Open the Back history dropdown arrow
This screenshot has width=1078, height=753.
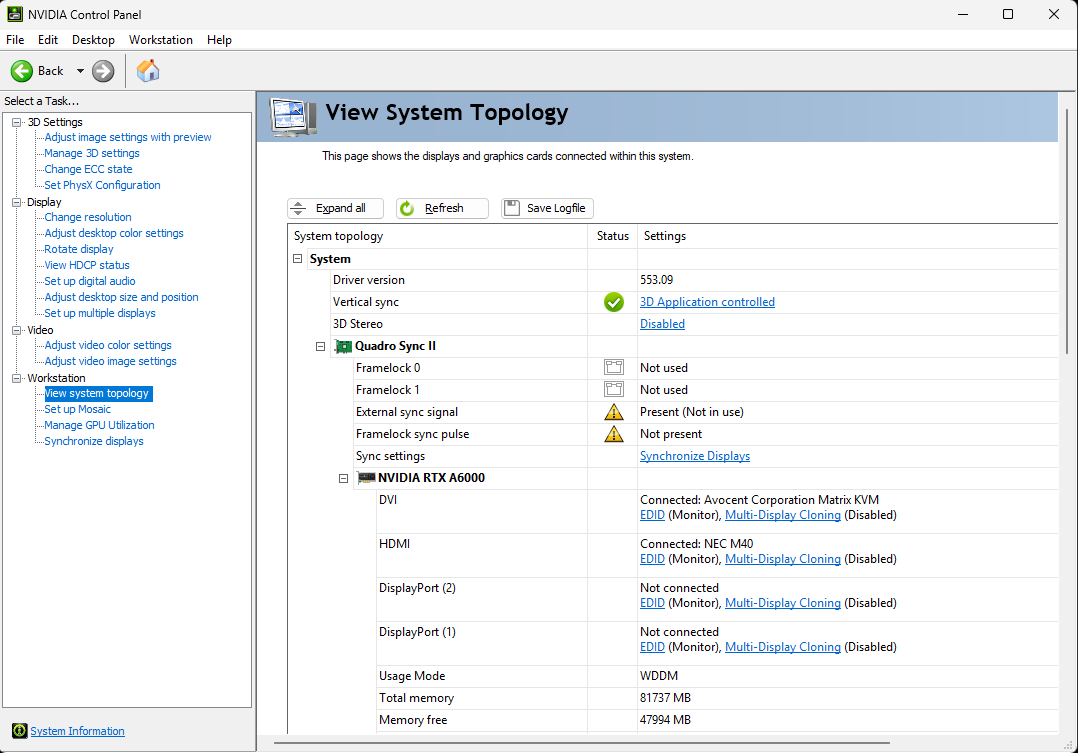point(80,71)
